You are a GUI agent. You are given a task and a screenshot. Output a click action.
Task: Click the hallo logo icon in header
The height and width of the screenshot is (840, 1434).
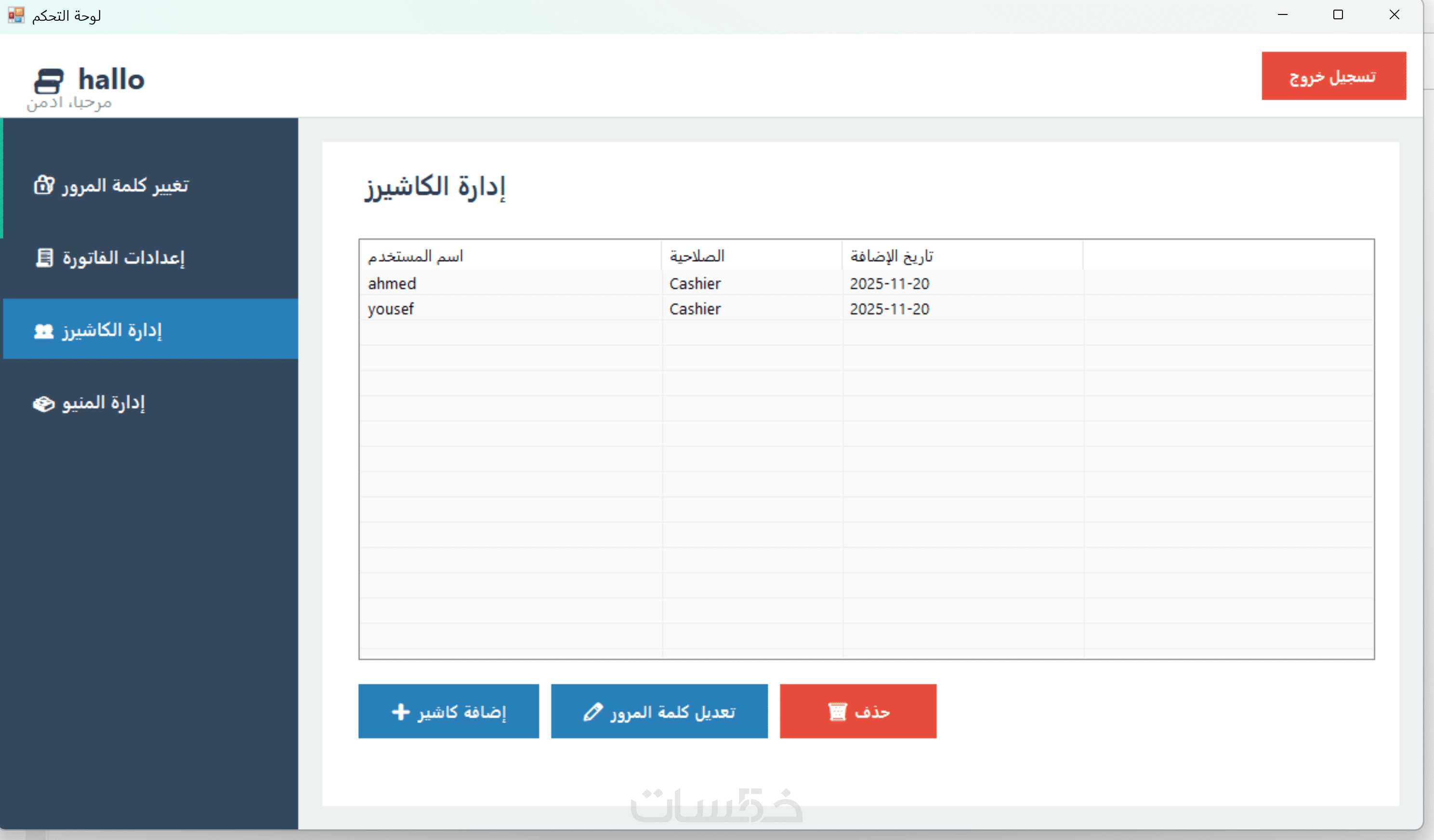(49, 81)
